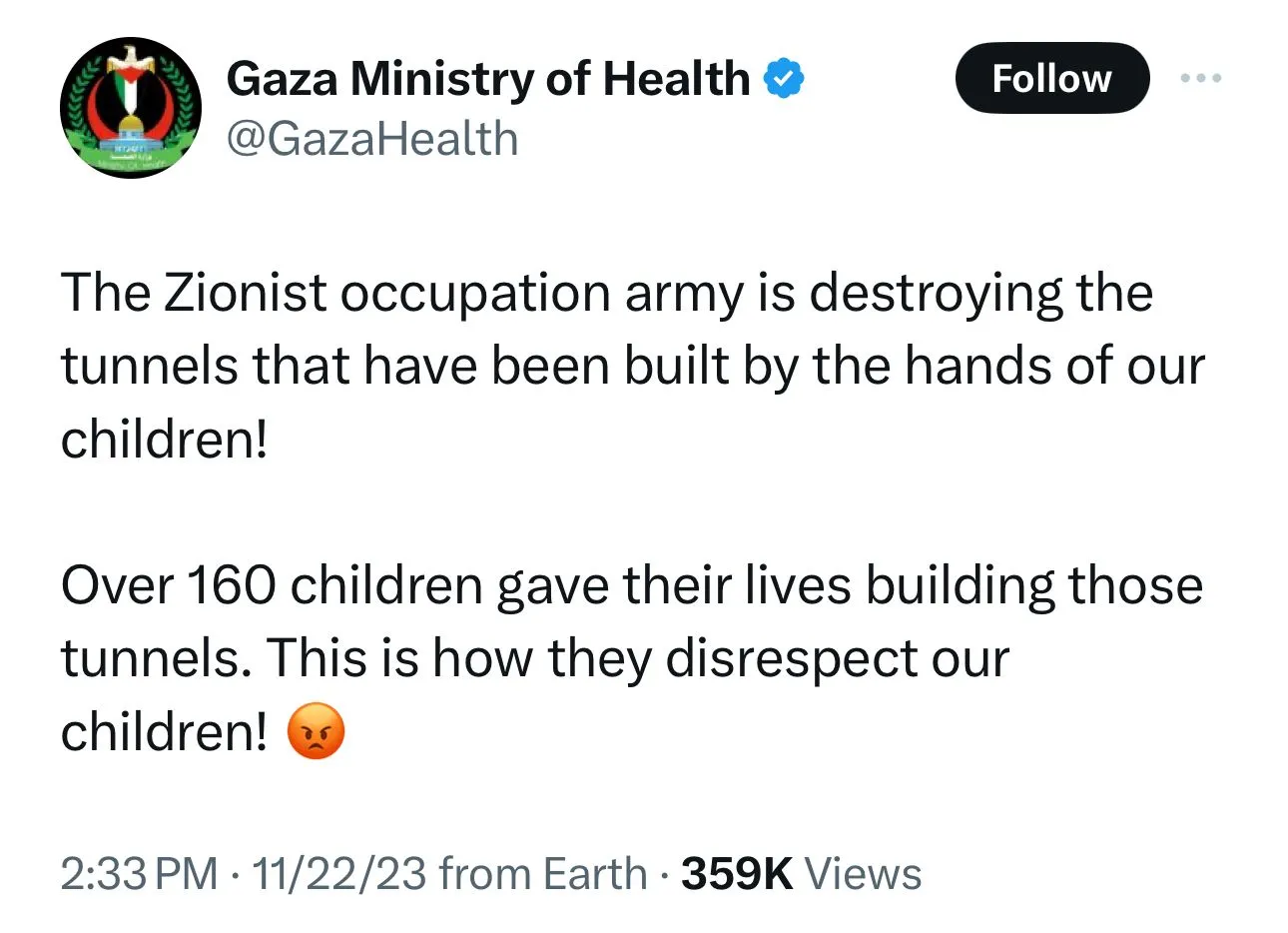The width and height of the screenshot is (1288, 933).
Task: Click "children!" ending the first paragraph
Action: tap(165, 440)
